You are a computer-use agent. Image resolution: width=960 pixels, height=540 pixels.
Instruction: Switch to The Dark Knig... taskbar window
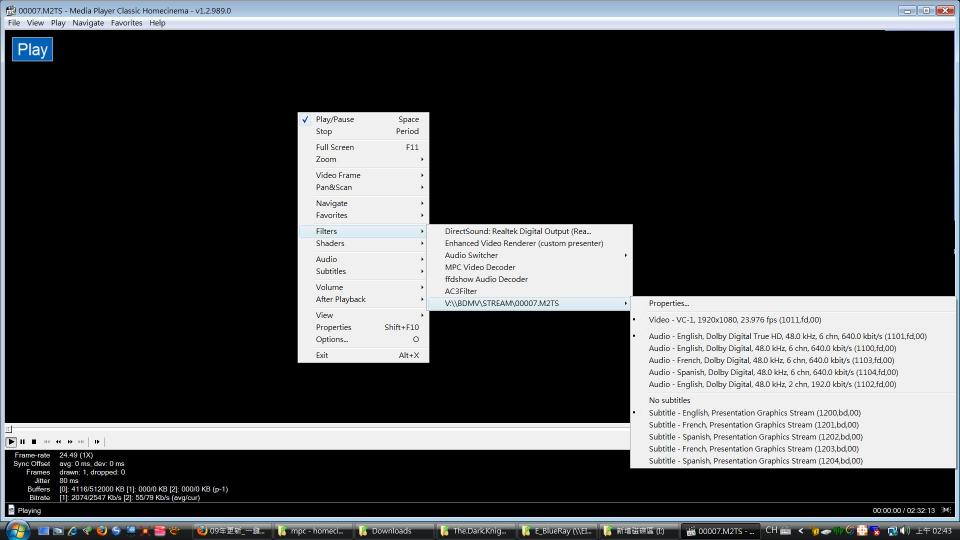[x=474, y=531]
